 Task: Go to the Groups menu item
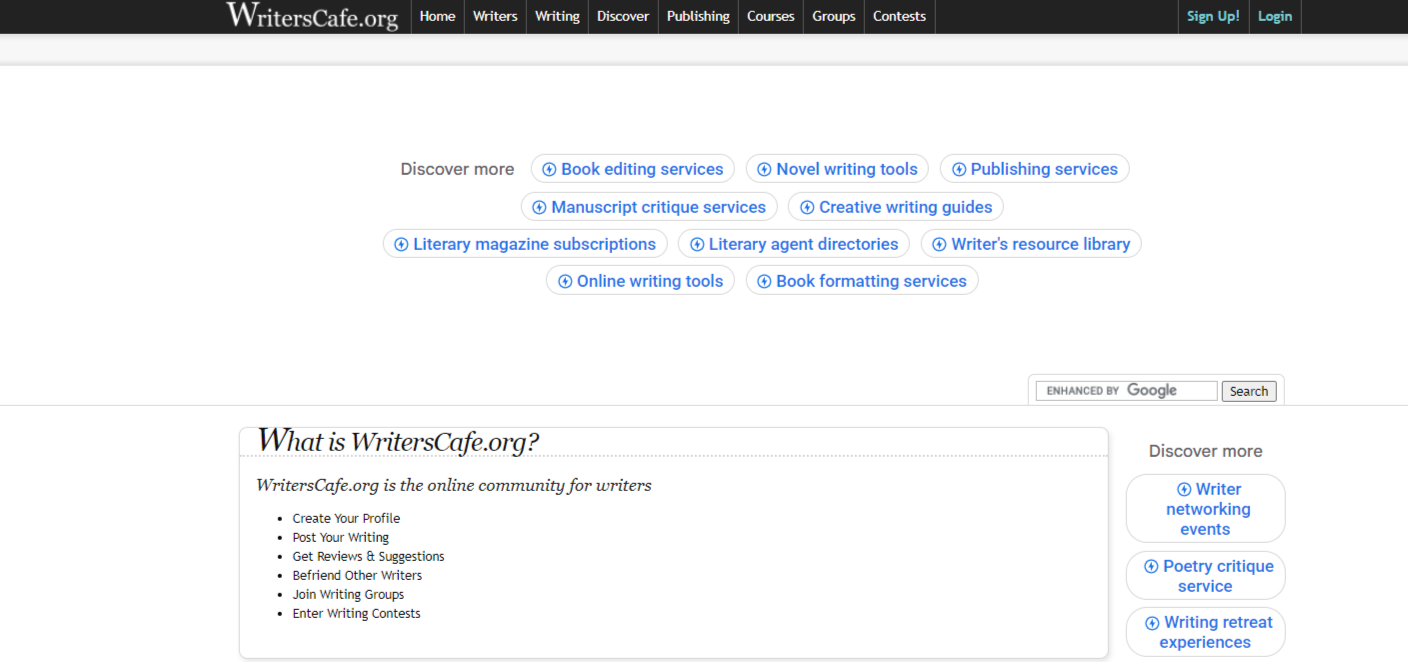click(834, 16)
